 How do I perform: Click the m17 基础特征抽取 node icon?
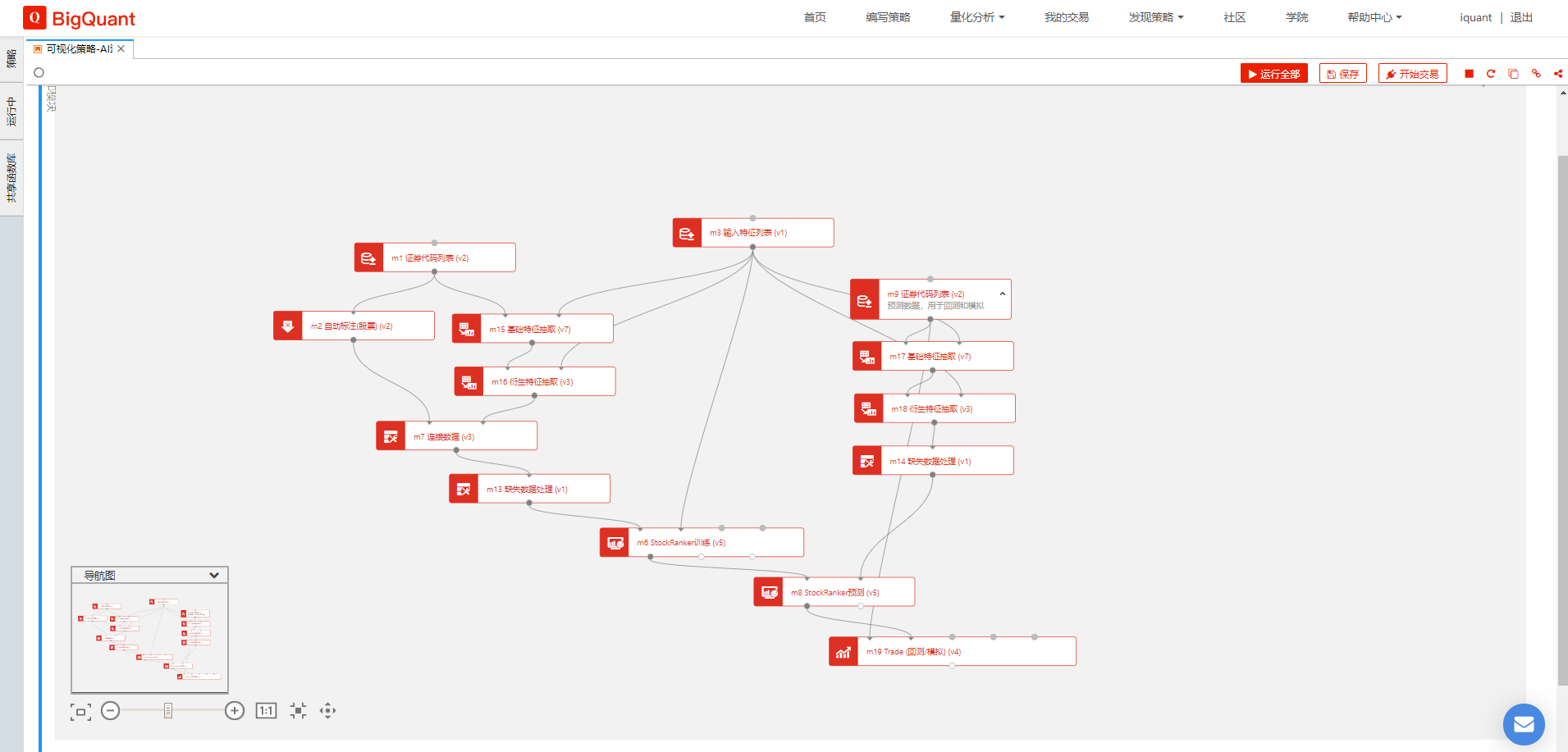pos(867,356)
